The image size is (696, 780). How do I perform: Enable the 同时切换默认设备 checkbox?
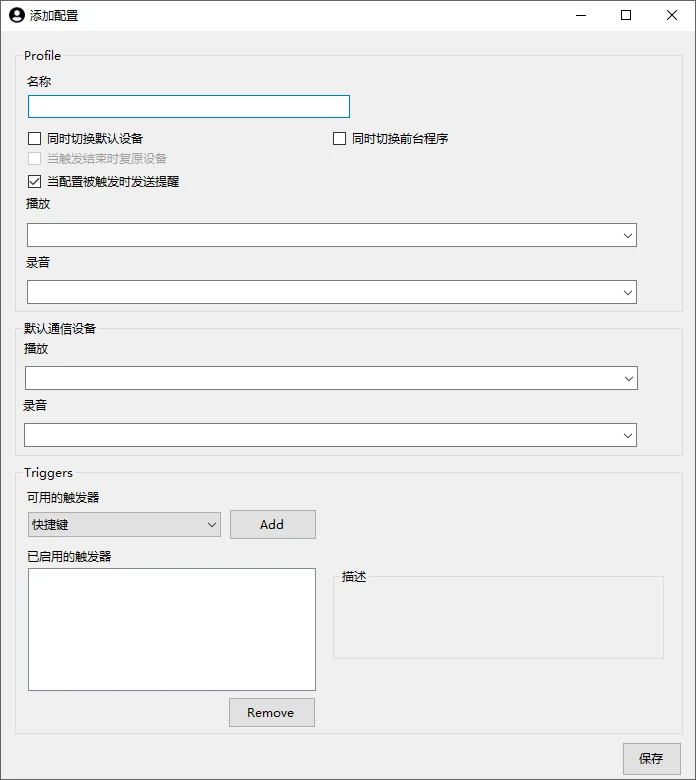[x=35, y=139]
